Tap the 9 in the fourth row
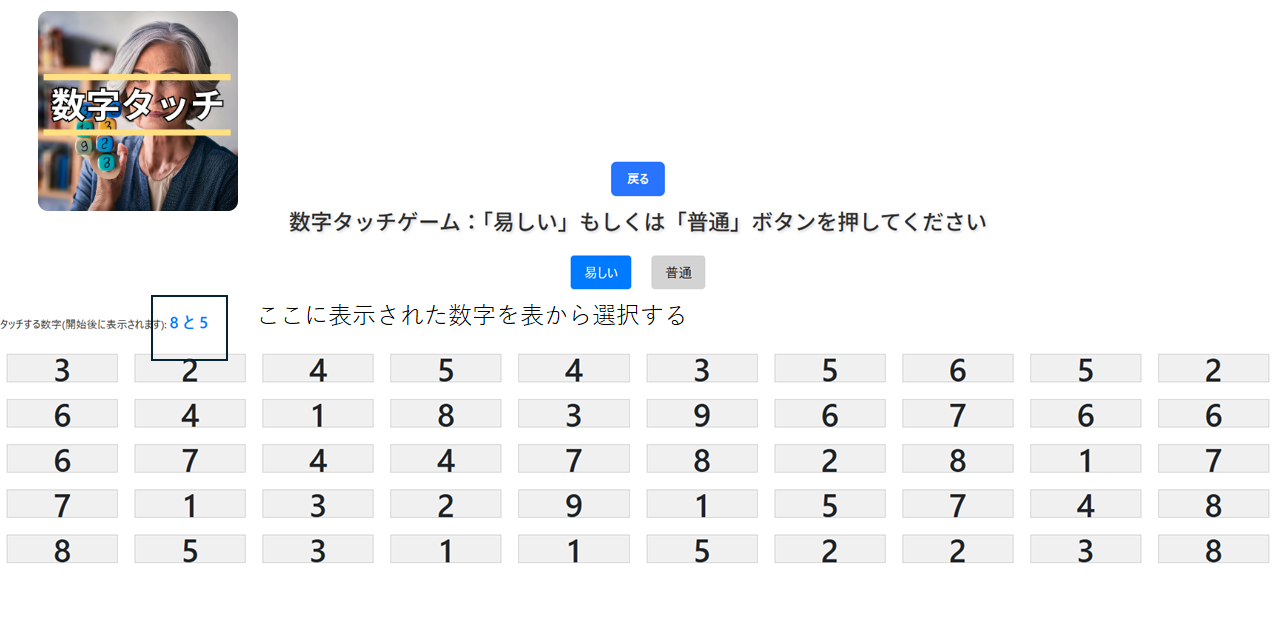Viewport: 1280px width, 623px height. [x=573, y=504]
